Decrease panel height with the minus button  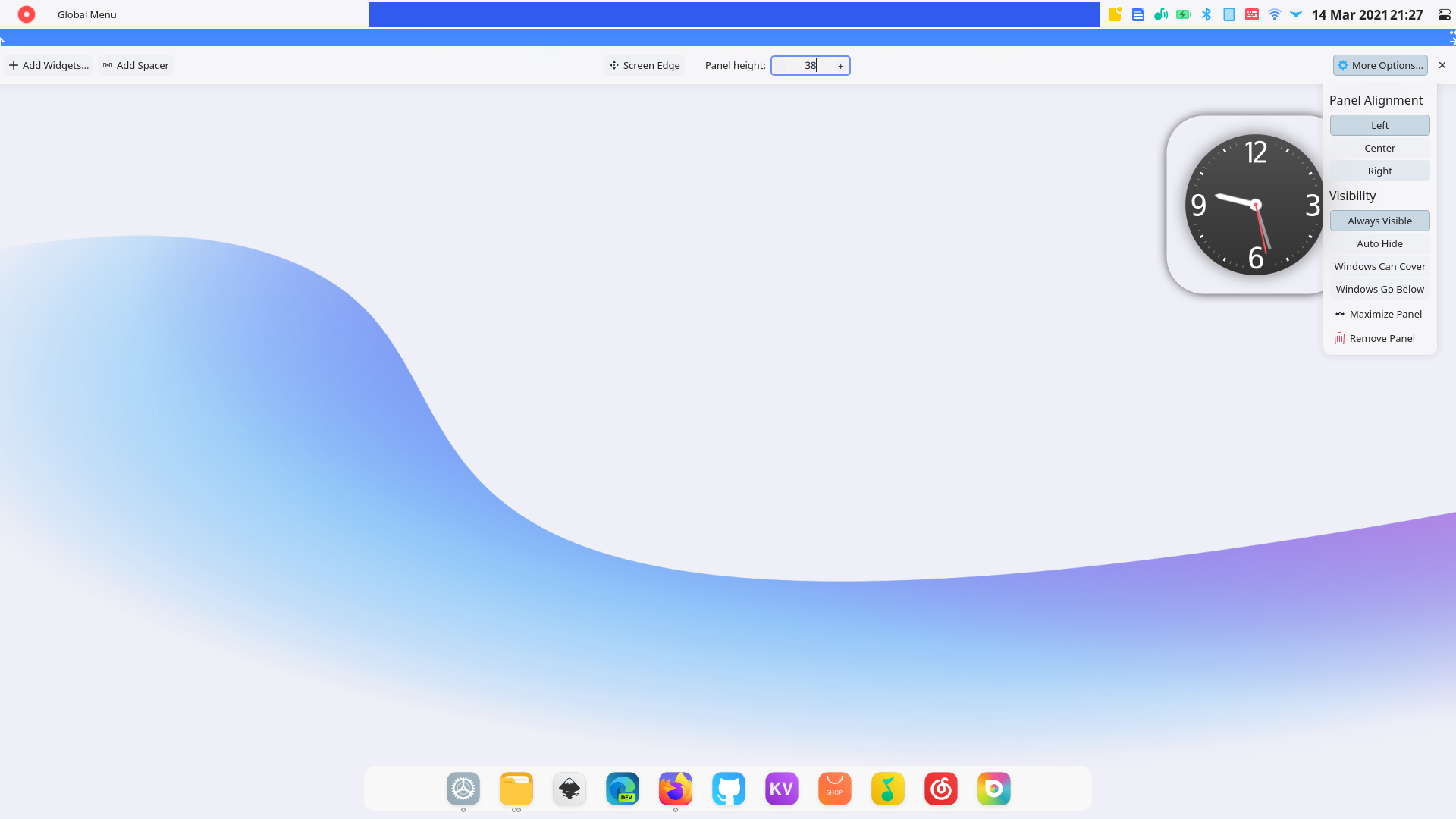click(781, 66)
